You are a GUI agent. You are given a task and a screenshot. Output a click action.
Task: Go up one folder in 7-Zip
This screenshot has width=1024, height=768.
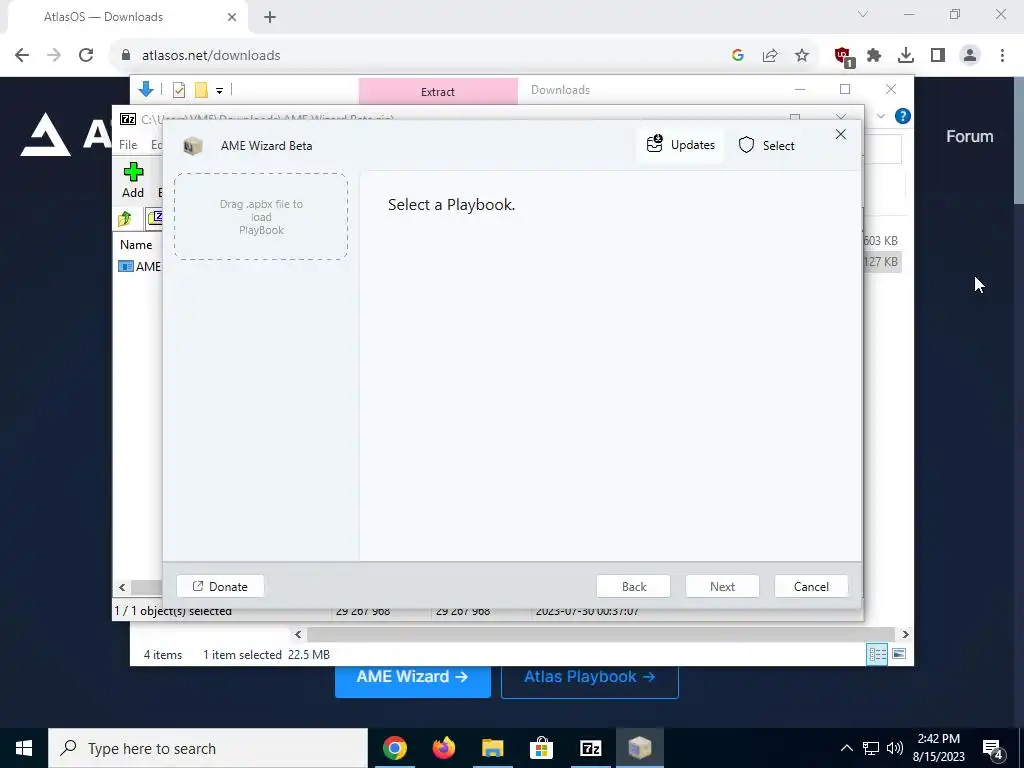click(125, 219)
